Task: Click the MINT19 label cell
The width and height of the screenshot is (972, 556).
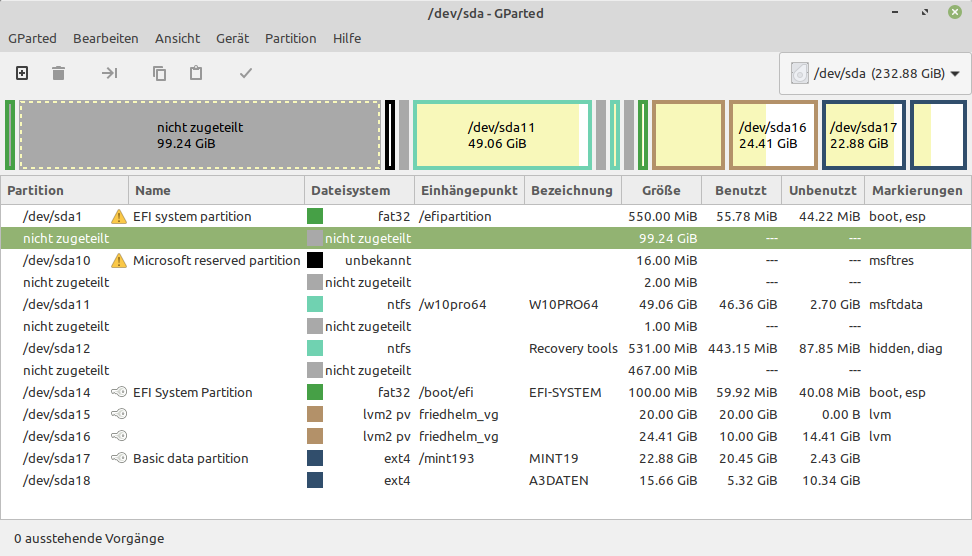Action: (554, 458)
